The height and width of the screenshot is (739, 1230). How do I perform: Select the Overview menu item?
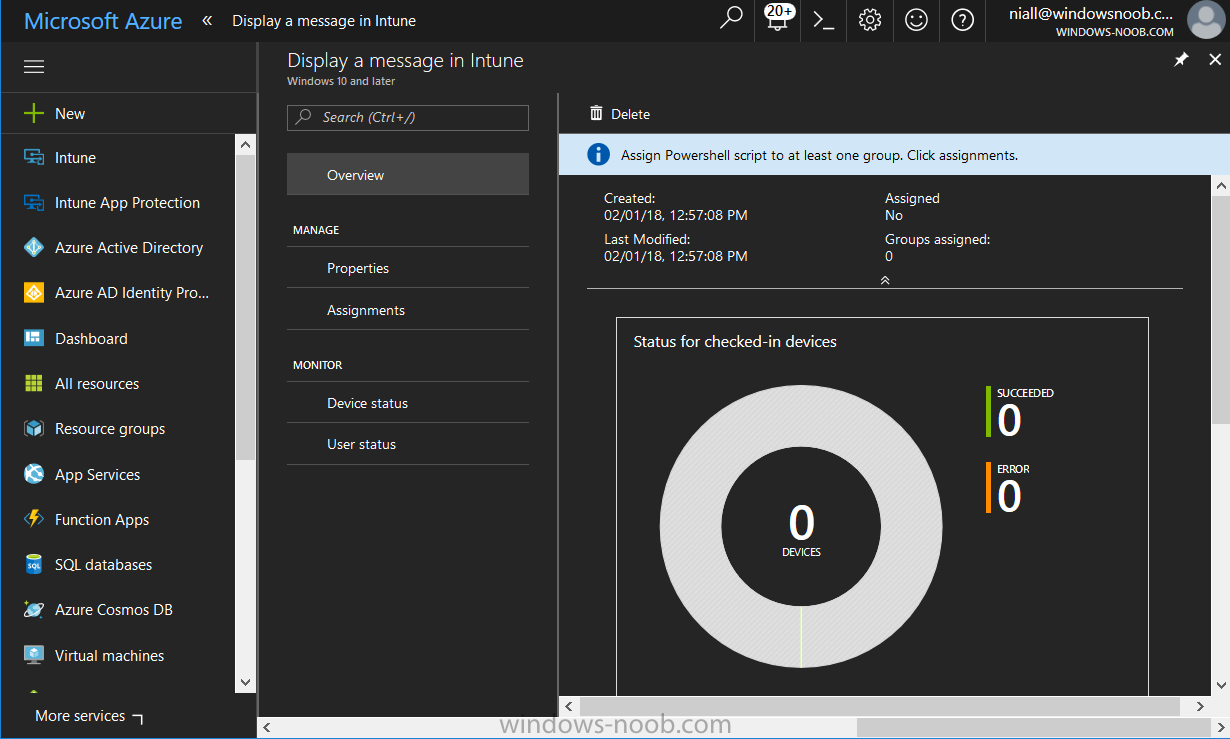(x=408, y=174)
